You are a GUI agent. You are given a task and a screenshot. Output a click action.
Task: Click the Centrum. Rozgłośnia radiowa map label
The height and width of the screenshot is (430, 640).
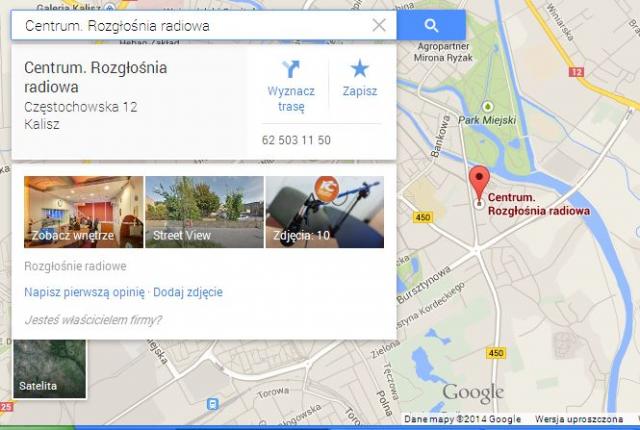point(538,204)
